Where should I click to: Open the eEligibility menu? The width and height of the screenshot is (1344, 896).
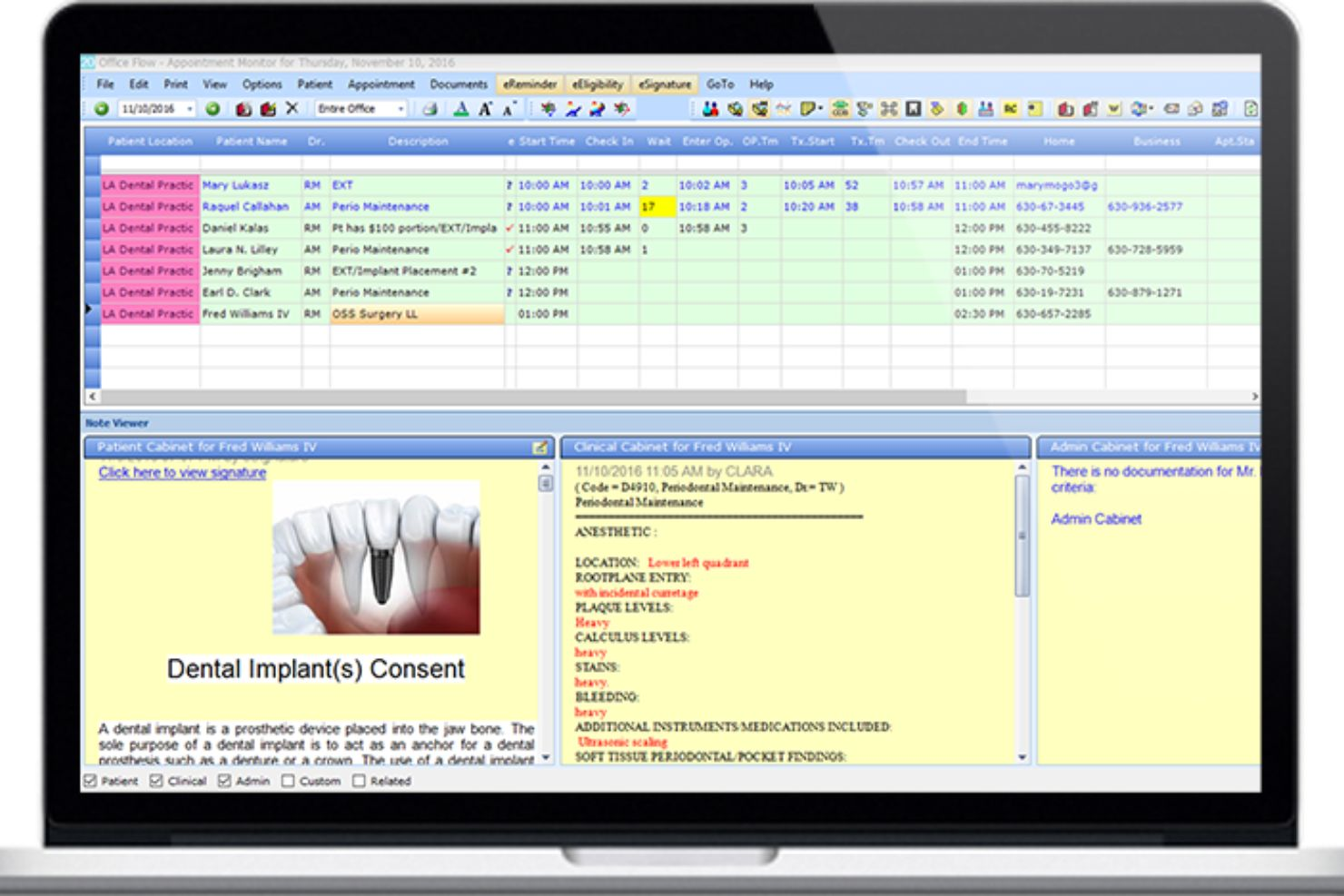(598, 84)
